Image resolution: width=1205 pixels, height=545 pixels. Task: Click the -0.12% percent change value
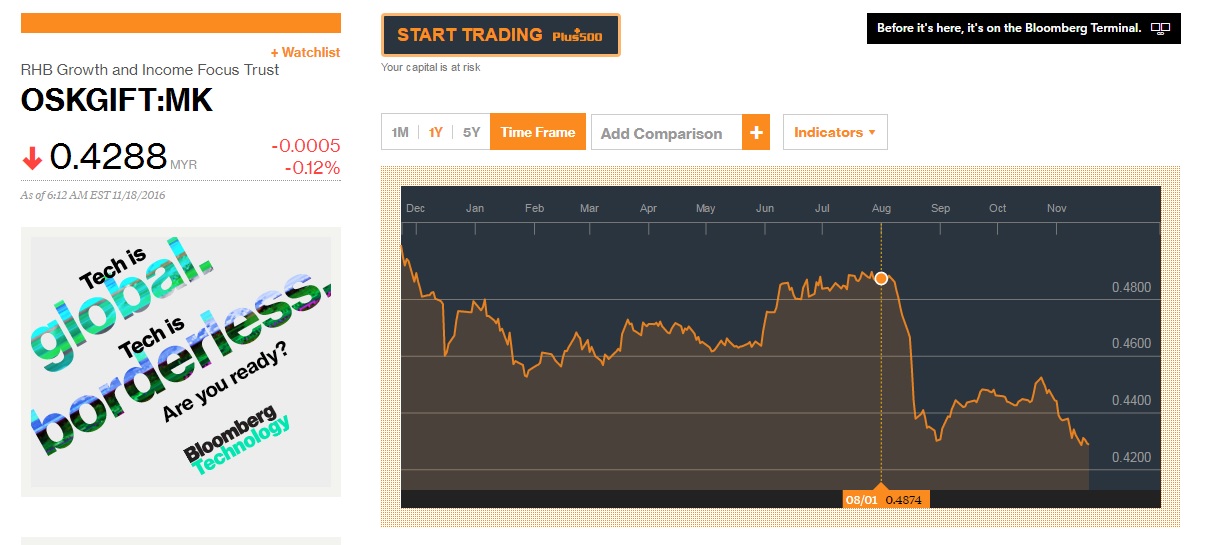click(313, 167)
